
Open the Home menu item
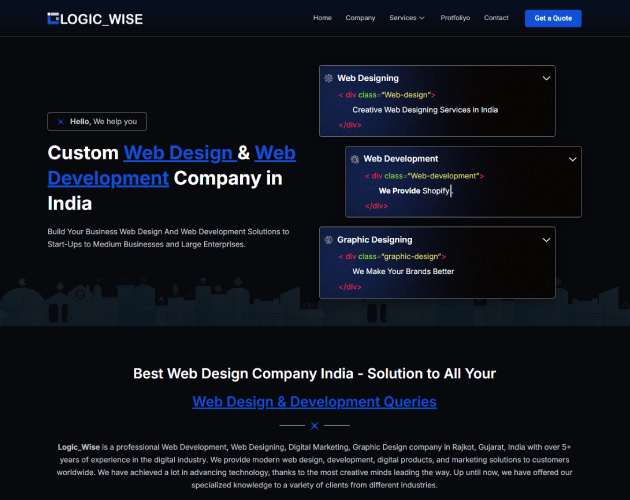point(322,18)
